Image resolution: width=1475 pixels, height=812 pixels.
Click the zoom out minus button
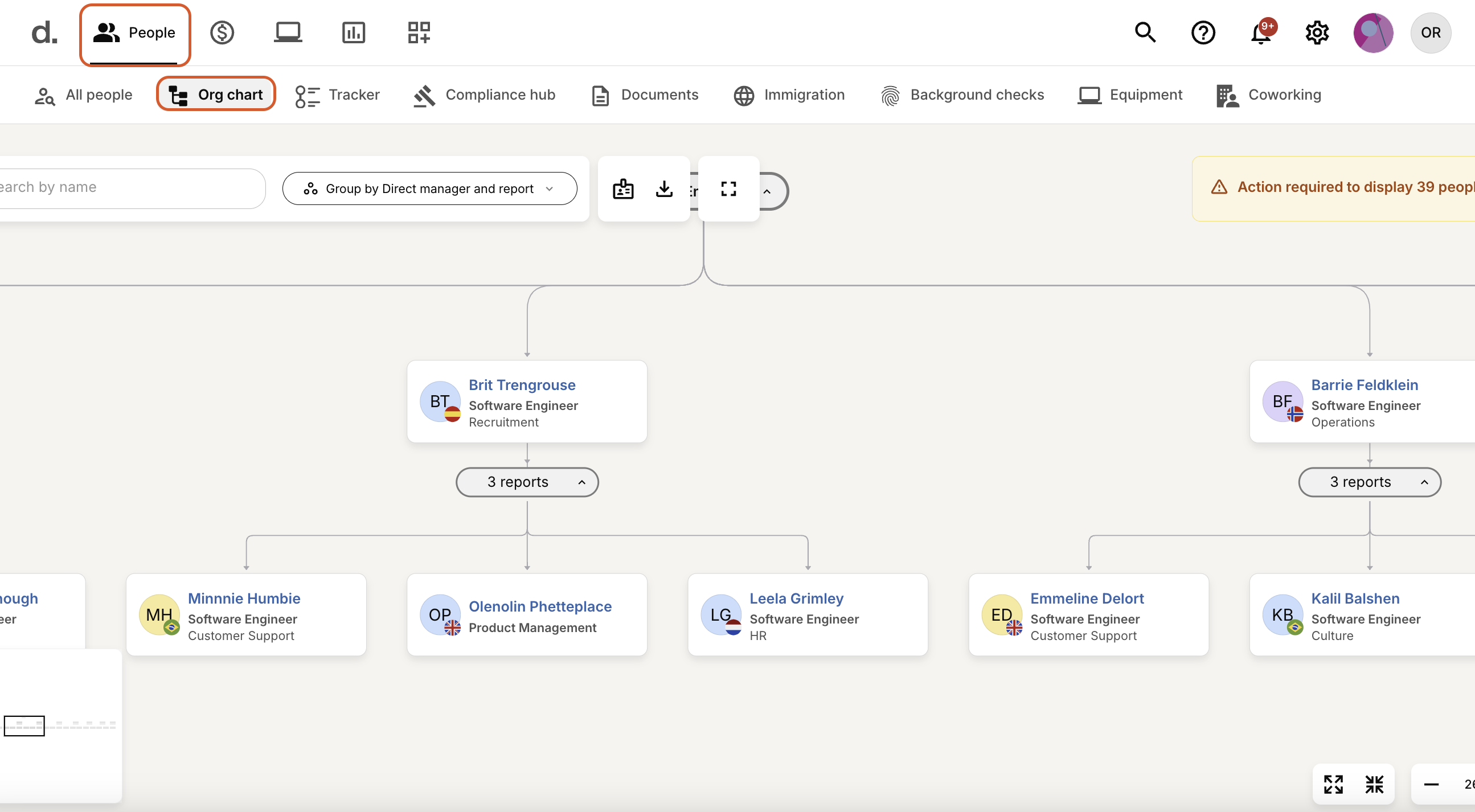tap(1431, 784)
